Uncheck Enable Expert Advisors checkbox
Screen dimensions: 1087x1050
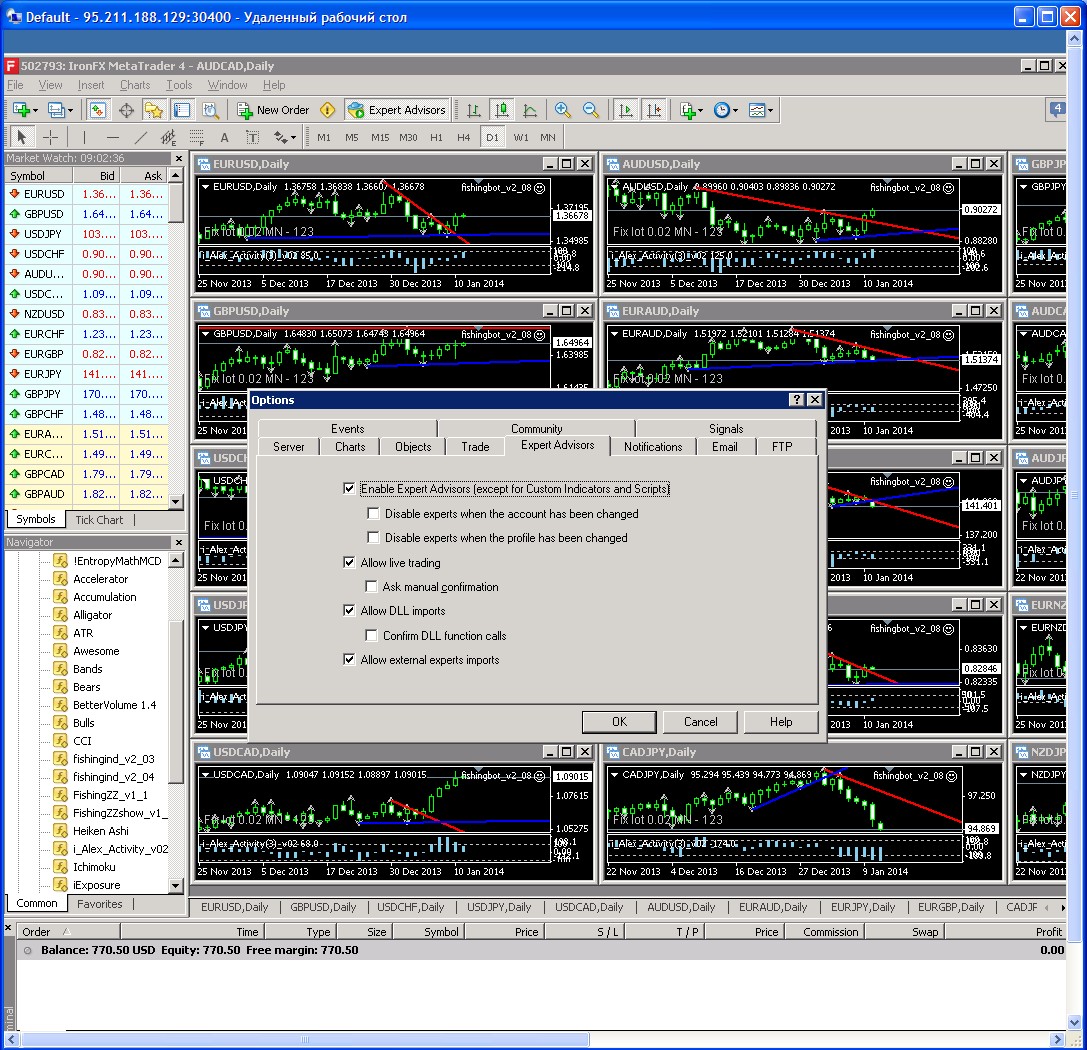[349, 489]
